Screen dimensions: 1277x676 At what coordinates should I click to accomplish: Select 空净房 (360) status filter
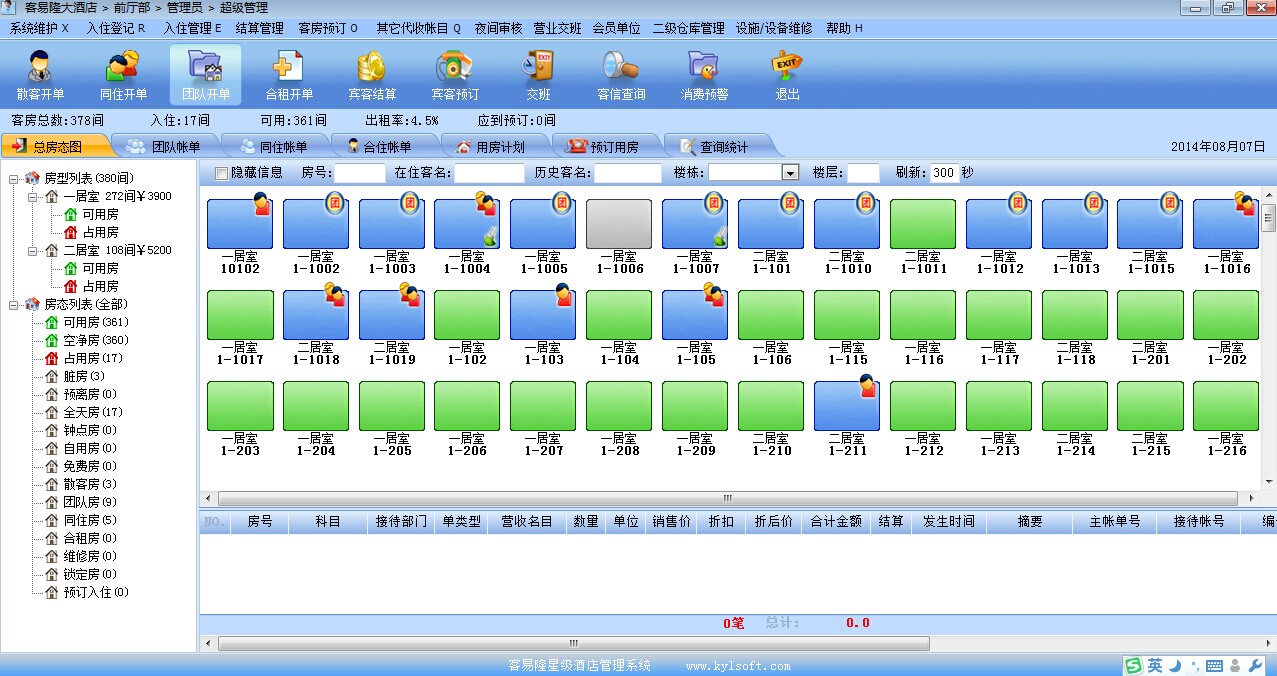point(96,340)
